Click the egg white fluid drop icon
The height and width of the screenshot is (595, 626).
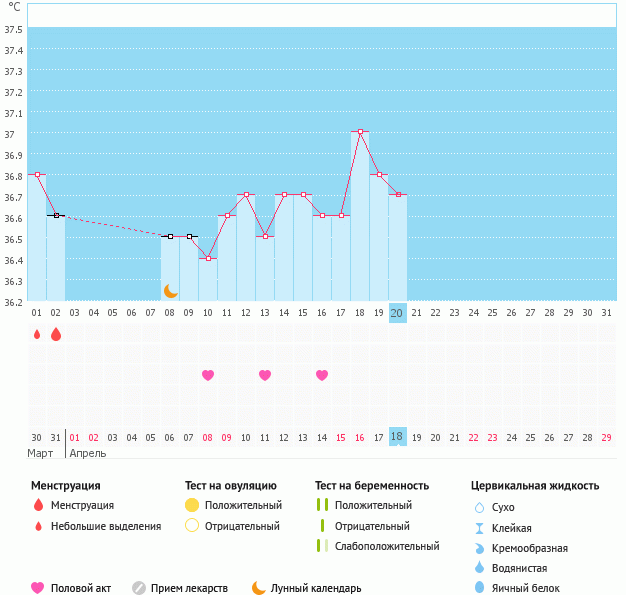coord(479,588)
